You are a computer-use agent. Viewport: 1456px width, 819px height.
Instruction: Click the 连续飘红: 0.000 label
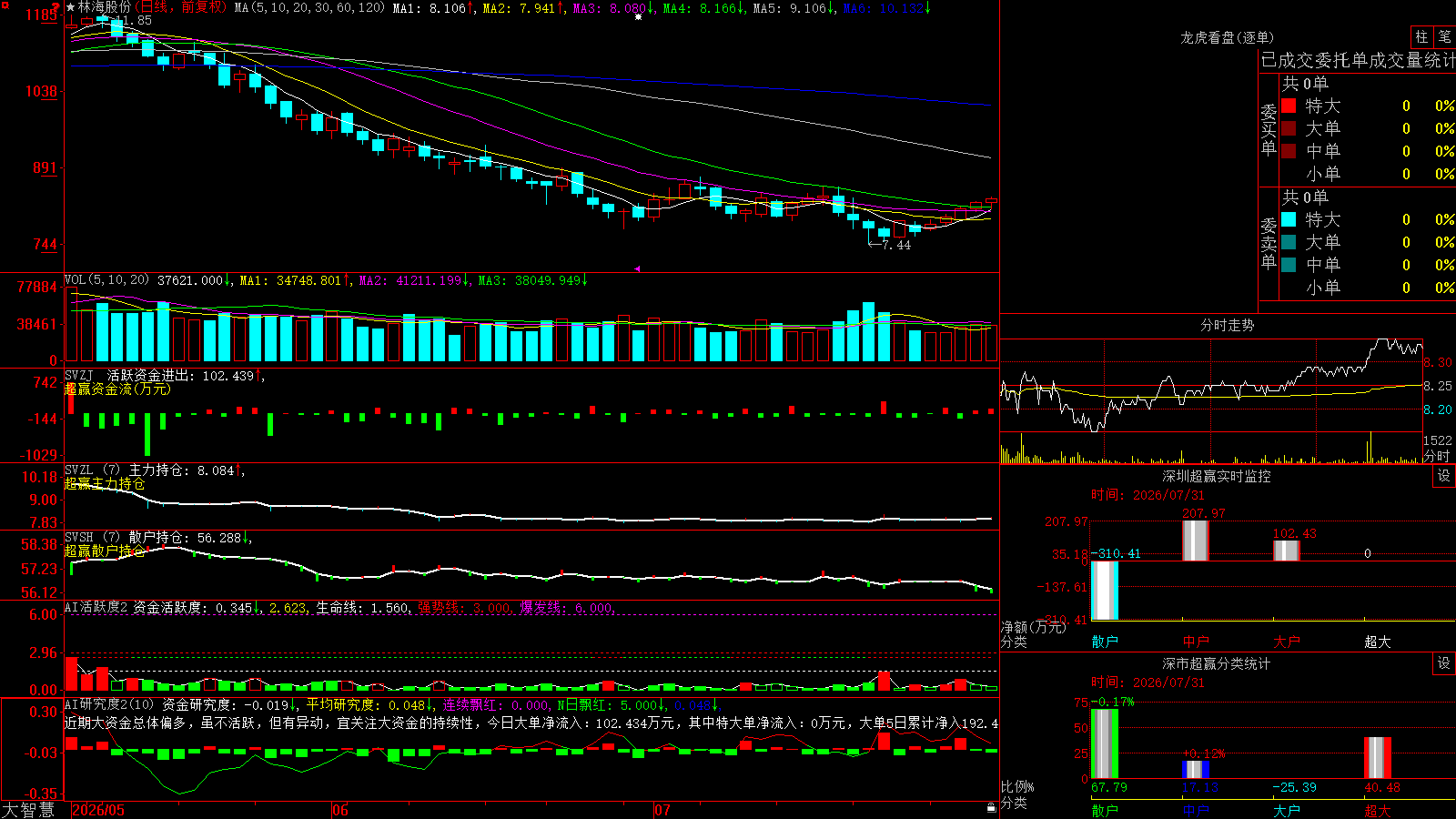[x=496, y=704]
